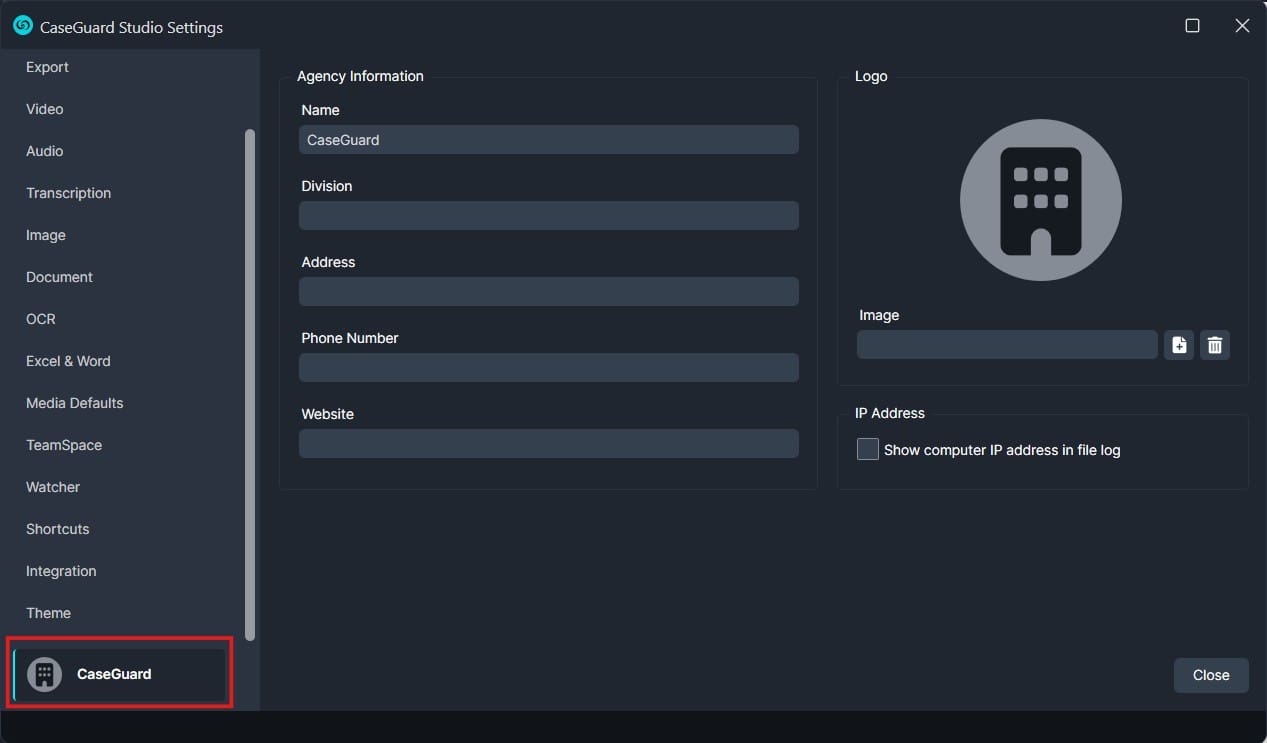Open the Export settings section
The height and width of the screenshot is (743, 1267).
[48, 67]
